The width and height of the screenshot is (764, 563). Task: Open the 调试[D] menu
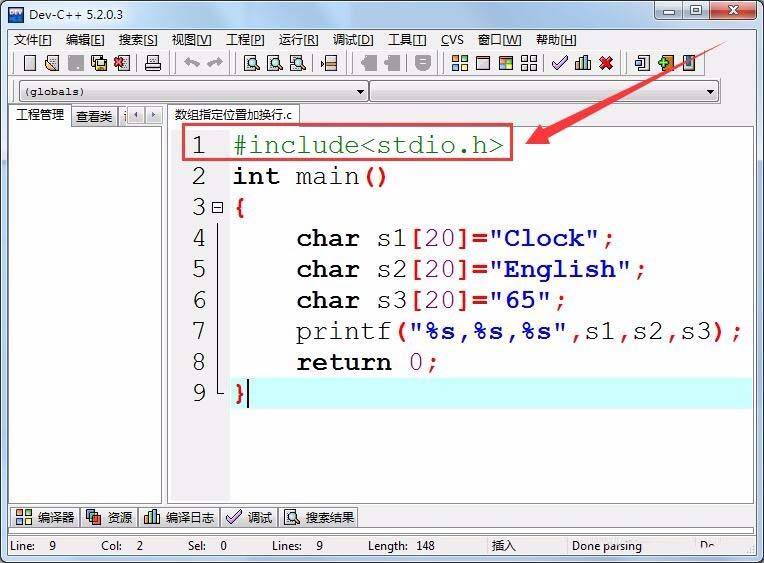pos(353,40)
